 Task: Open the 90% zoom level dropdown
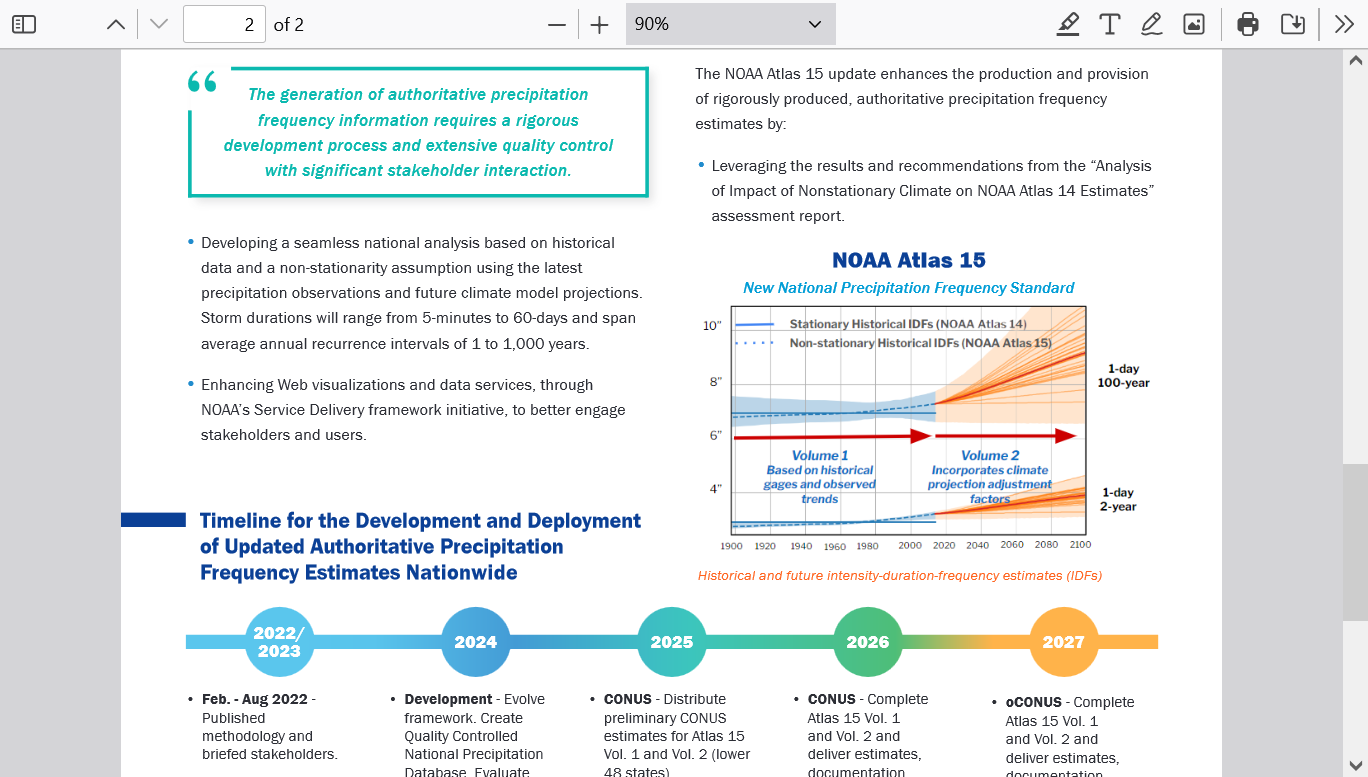730,24
